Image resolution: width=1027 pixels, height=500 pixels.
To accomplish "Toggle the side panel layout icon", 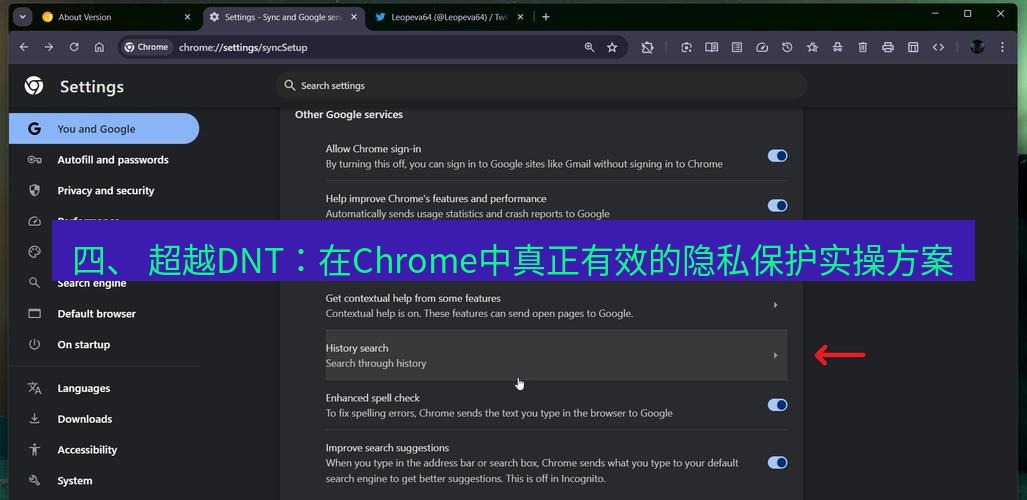I will pos(913,47).
